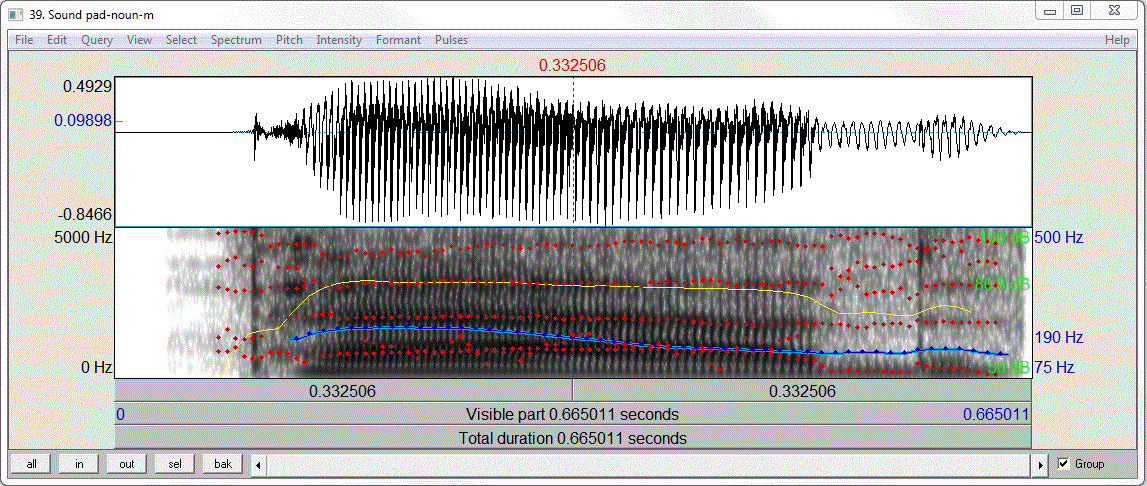The width and height of the screenshot is (1147, 486).
Task: Minimize the Sound pad-noun-m window
Action: pyautogui.click(x=1050, y=11)
